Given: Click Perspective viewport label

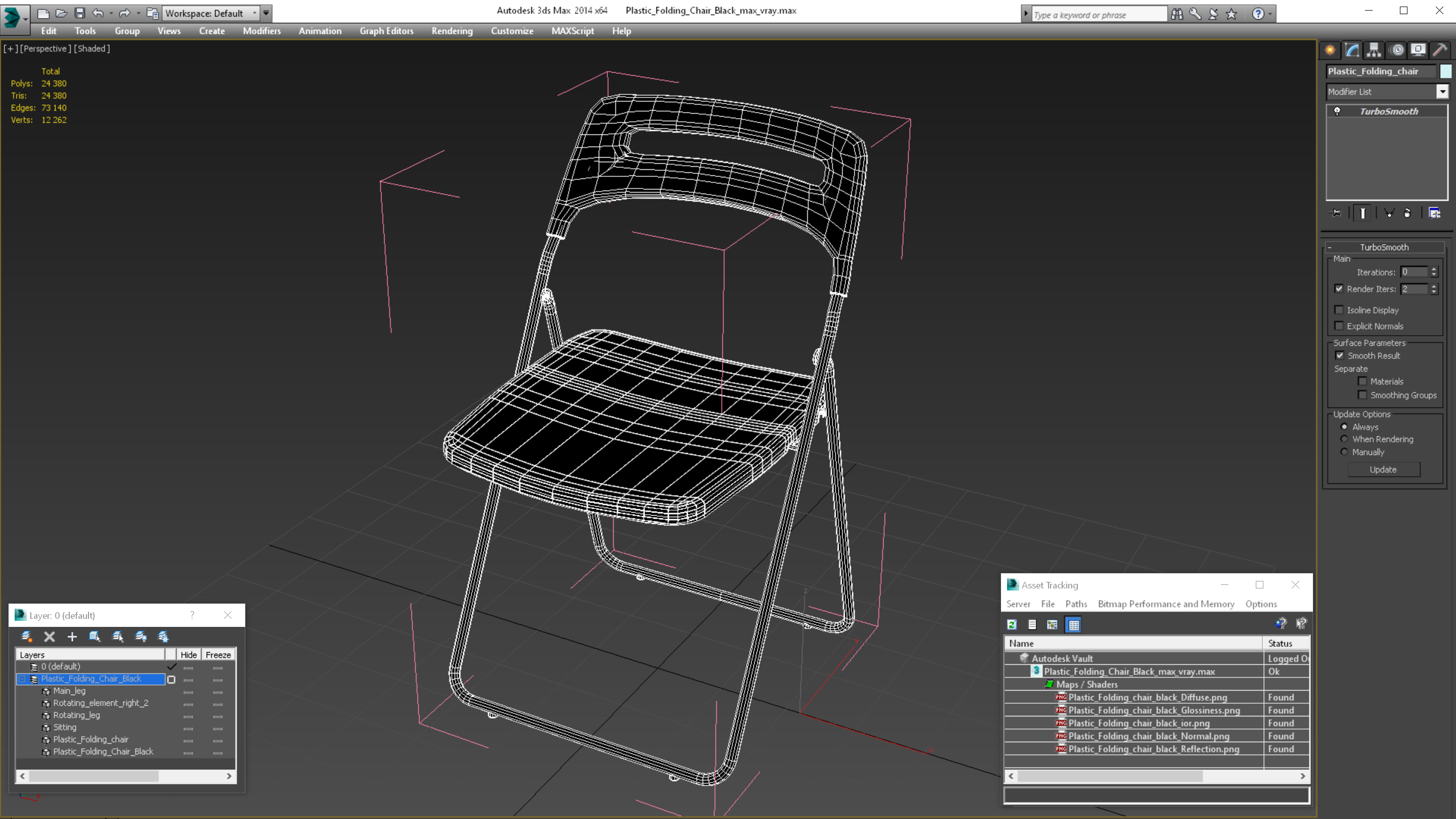Looking at the screenshot, I should pos(46,49).
